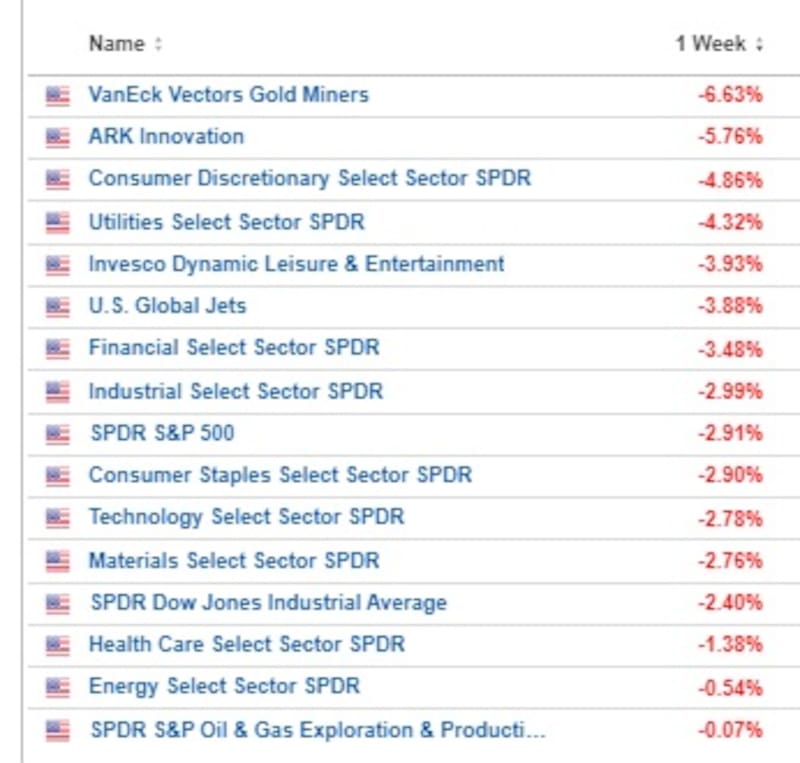Open Invesco Dynamic Leisure & Entertainment link
The image size is (800, 763).
296,264
